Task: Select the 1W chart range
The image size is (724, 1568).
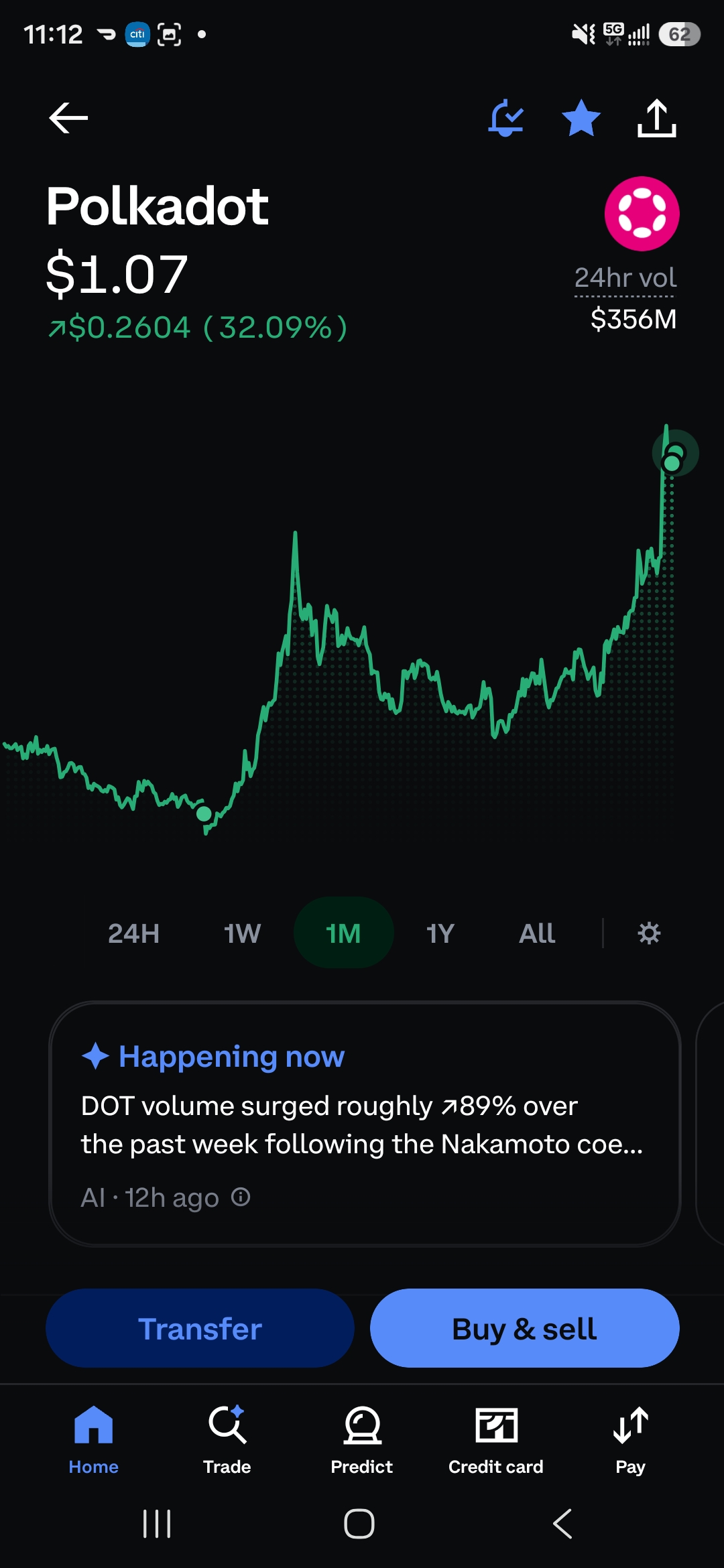Action: pos(242,933)
